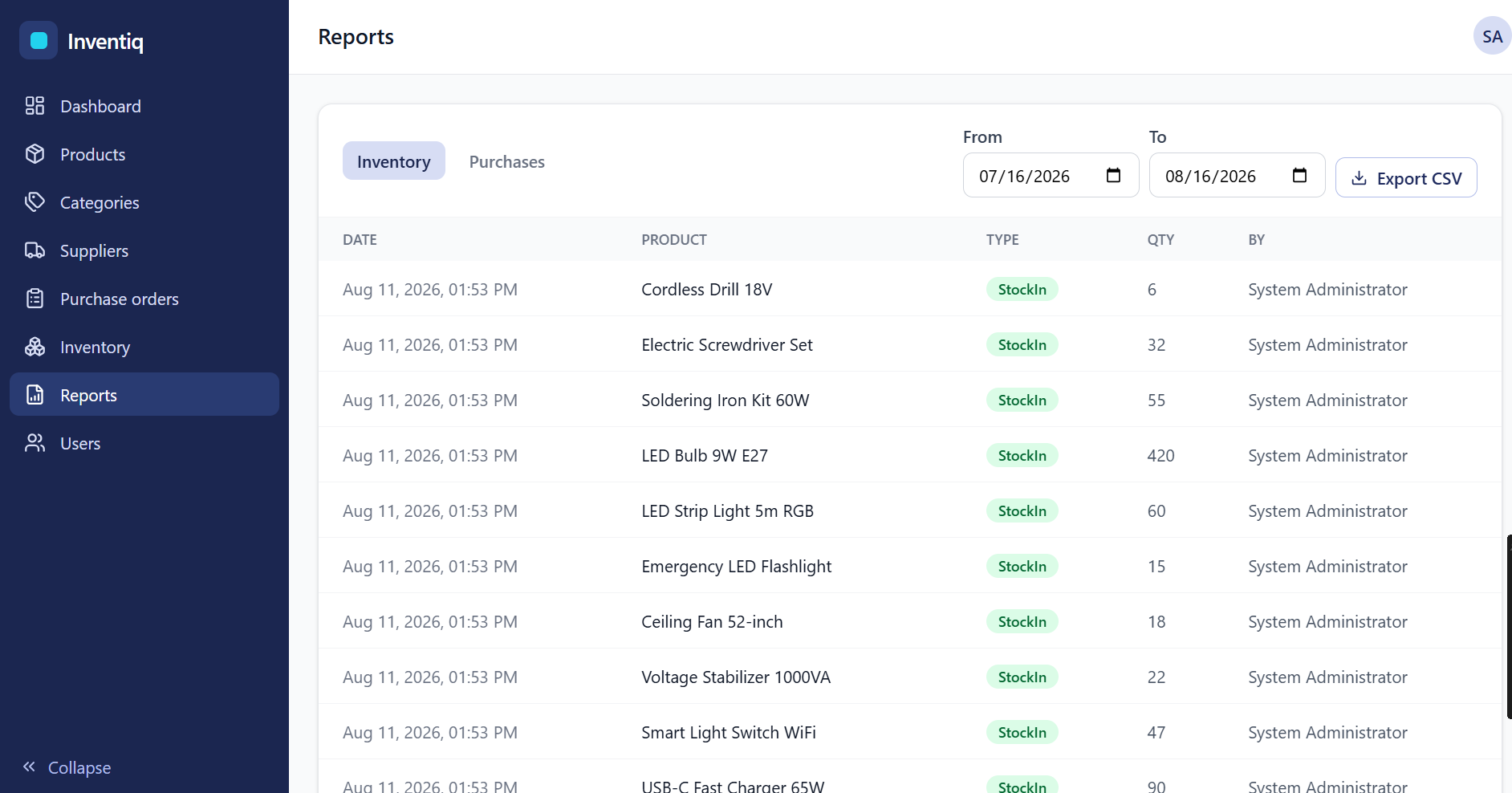The height and width of the screenshot is (793, 1512).
Task: Select Electric Screwdriver Set product cell
Action: [x=727, y=344]
